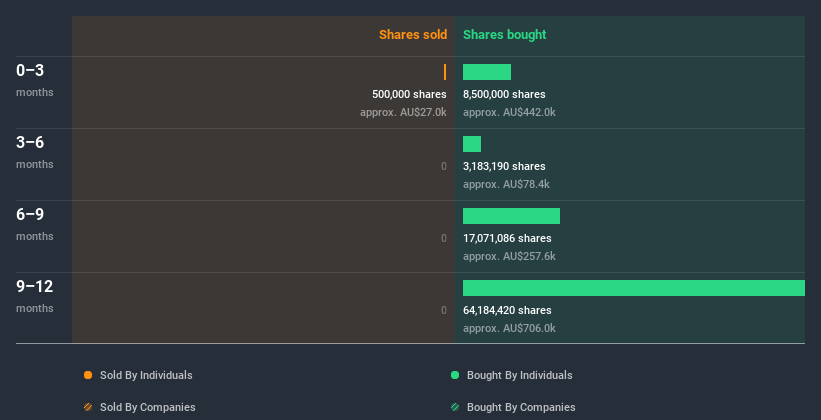Click the 64,184,420 shares value
The width and height of the screenshot is (821, 420).
[507, 310]
